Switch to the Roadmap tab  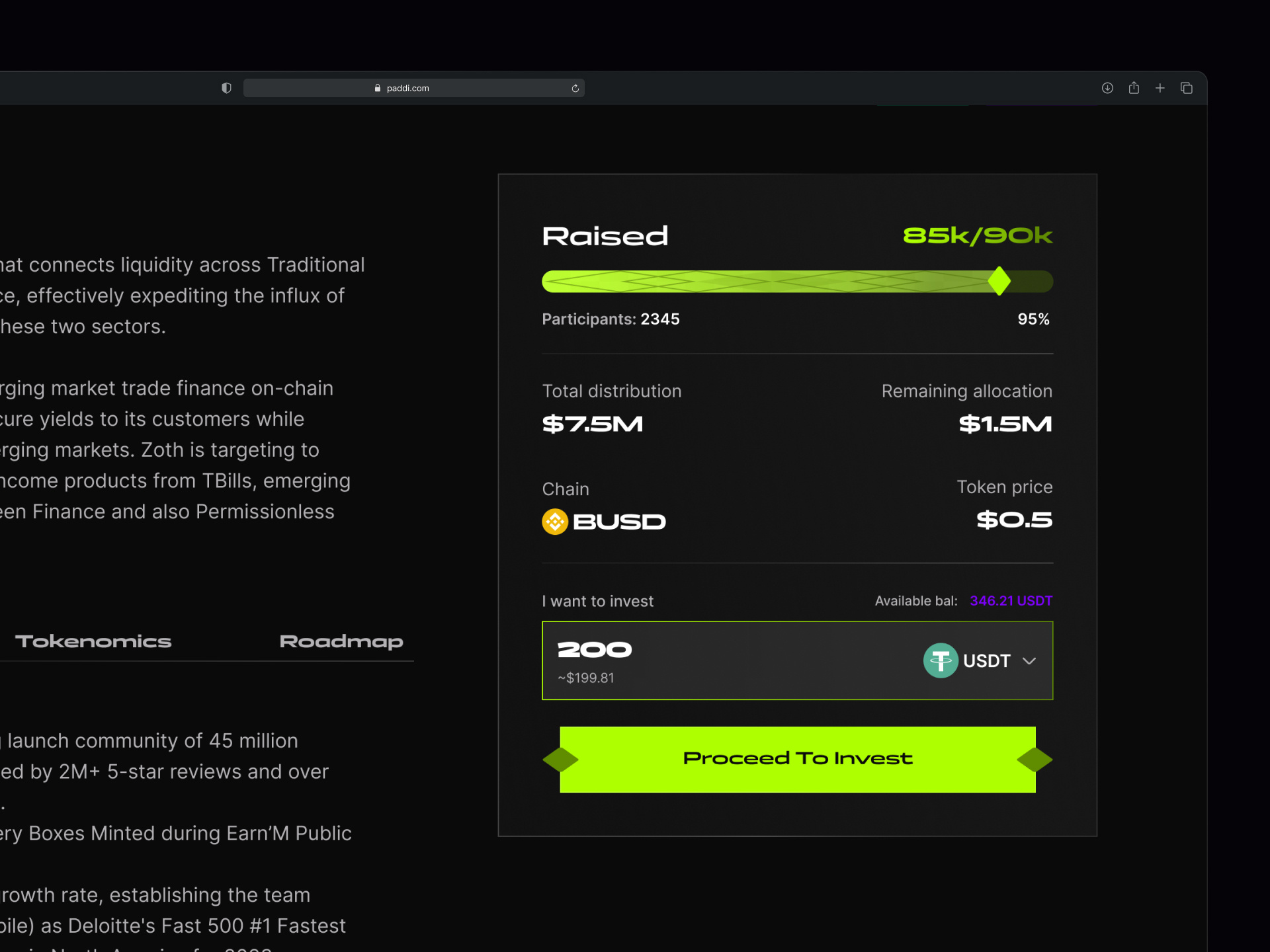click(341, 641)
